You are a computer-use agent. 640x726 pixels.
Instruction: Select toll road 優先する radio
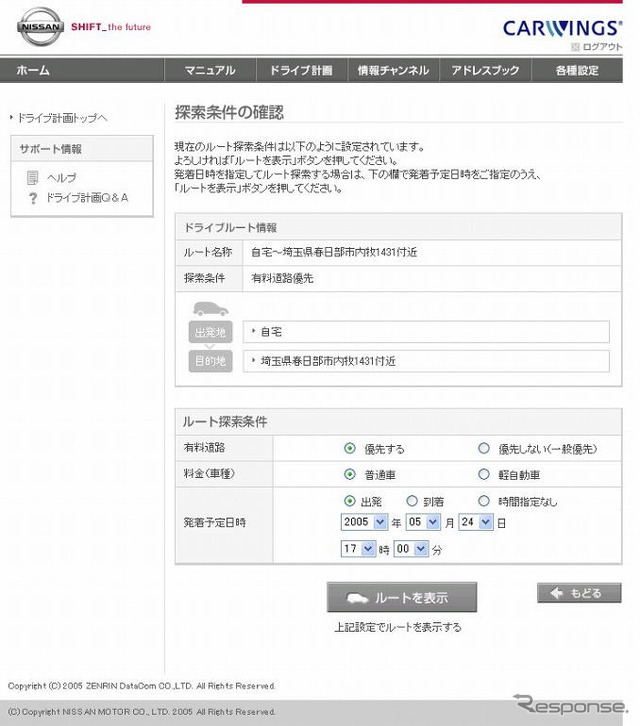pos(350,448)
